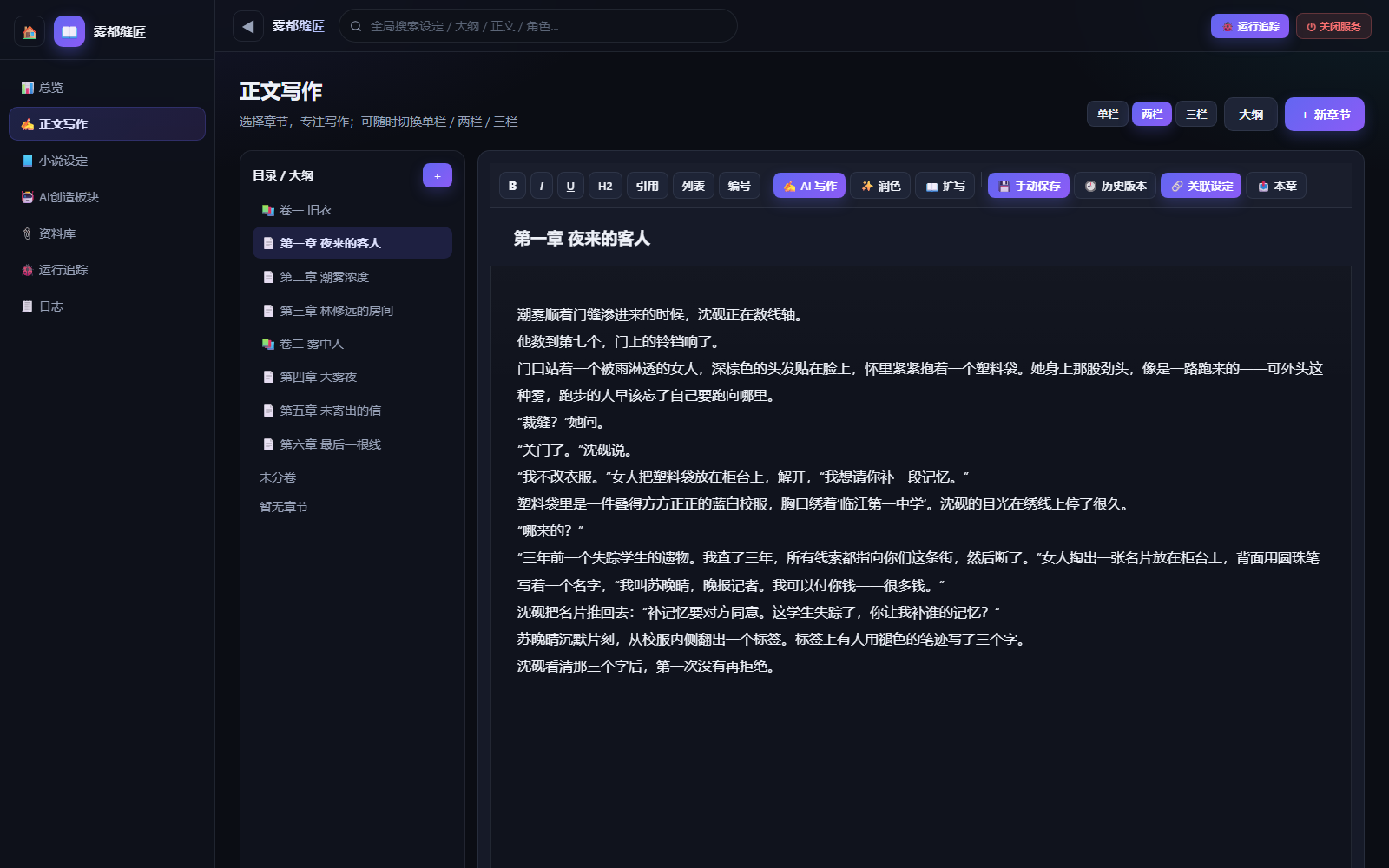Screen dimensions: 1389x868
Task: Open 历史版本 history
Action: [x=1115, y=186]
